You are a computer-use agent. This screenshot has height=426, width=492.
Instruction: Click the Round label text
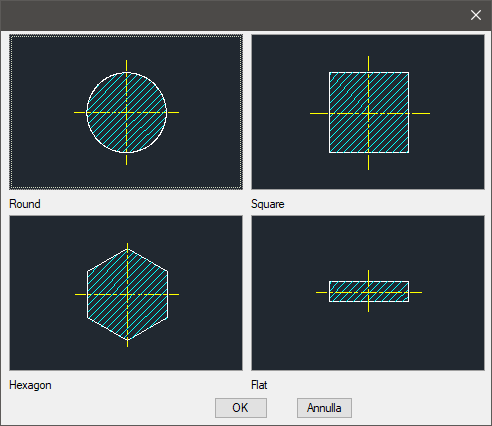(x=25, y=204)
